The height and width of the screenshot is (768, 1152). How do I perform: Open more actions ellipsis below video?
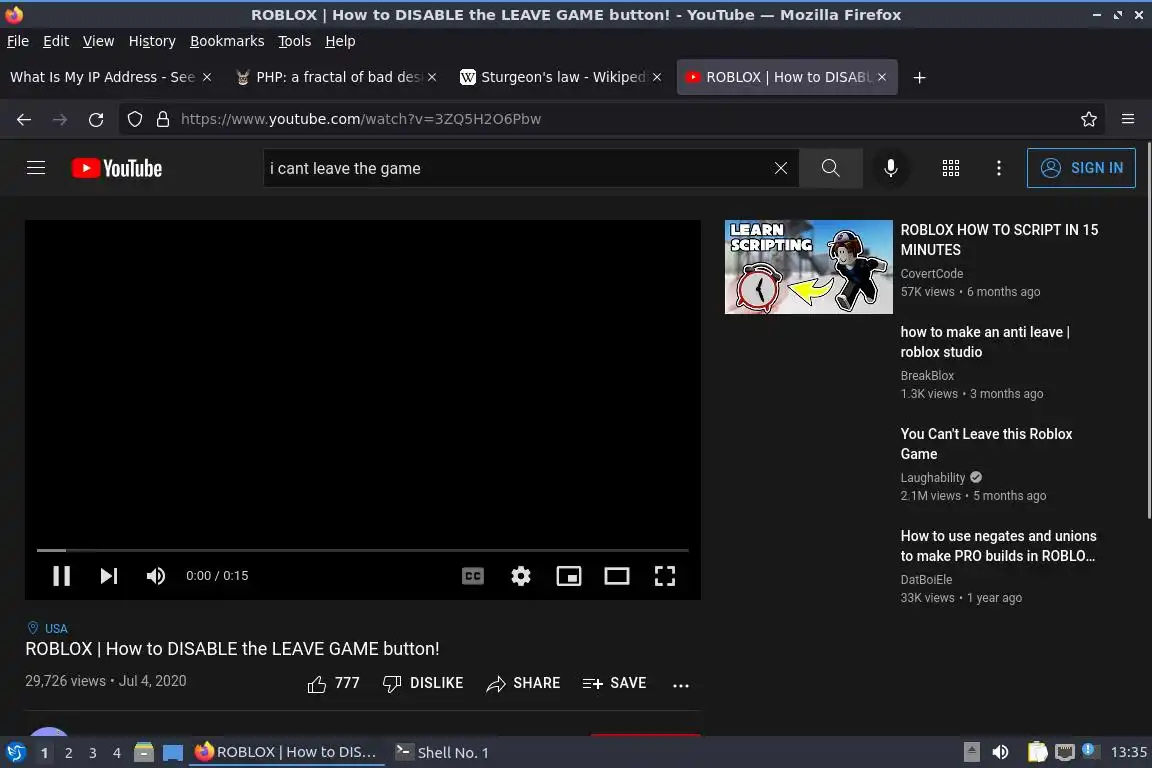(681, 685)
